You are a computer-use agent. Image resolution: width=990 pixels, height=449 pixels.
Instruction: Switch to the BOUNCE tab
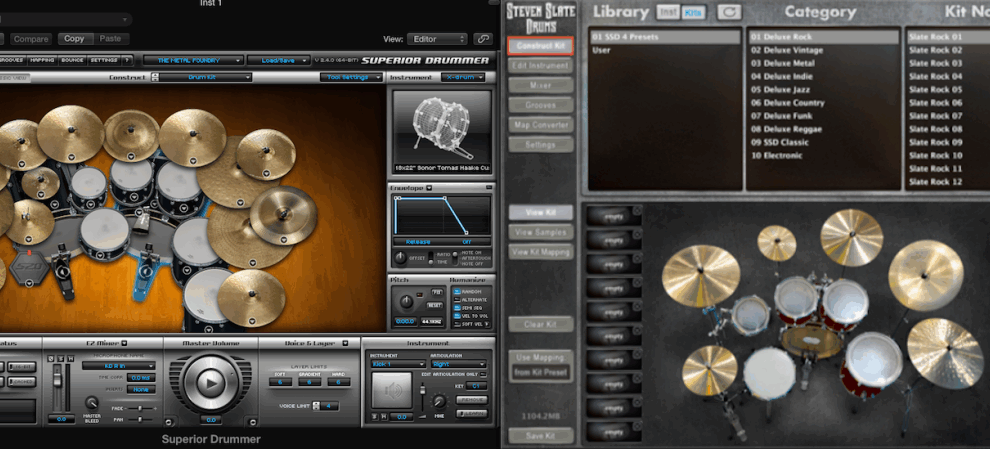click(x=71, y=60)
